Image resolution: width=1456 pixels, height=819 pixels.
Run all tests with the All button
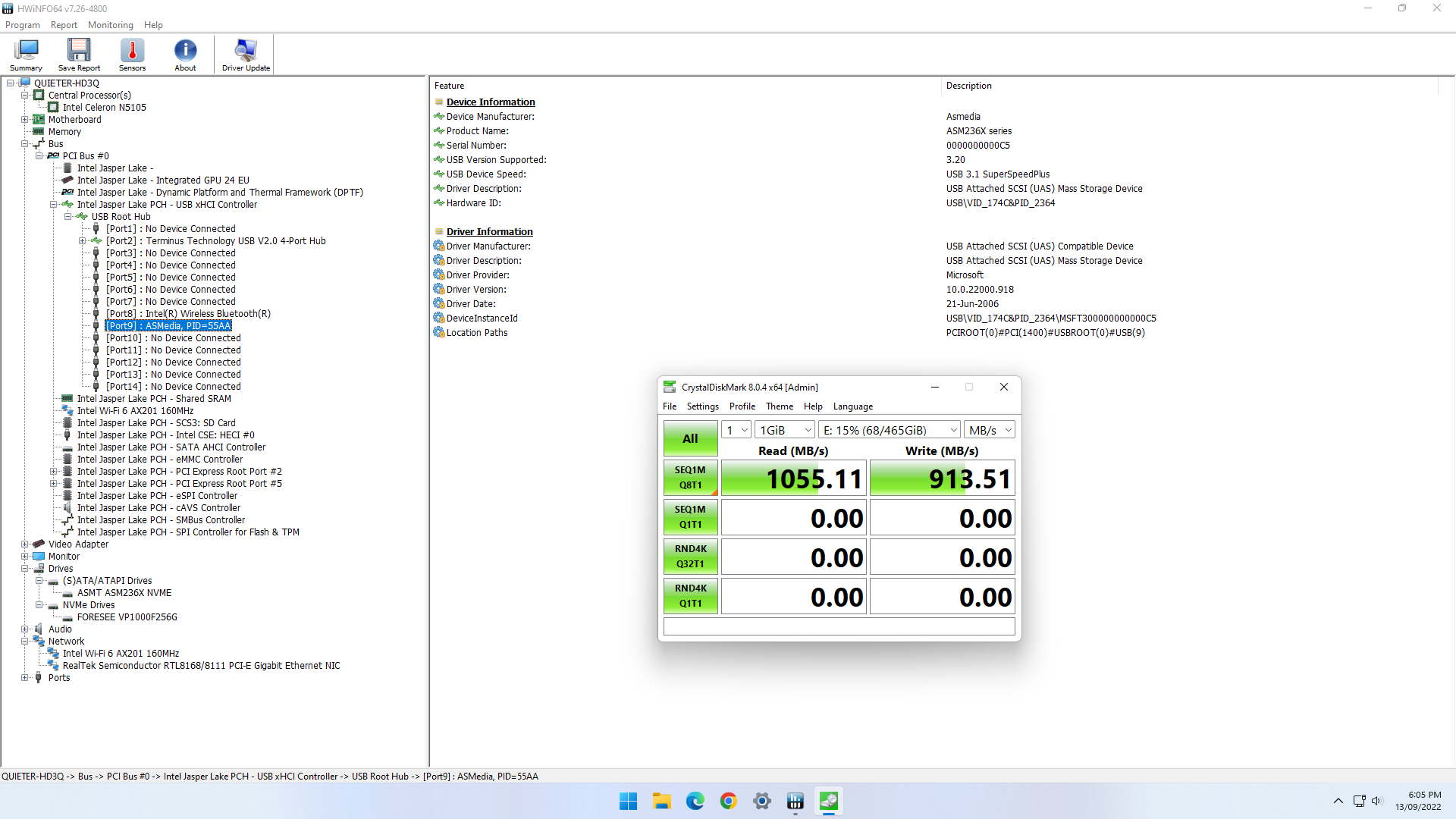tap(690, 438)
